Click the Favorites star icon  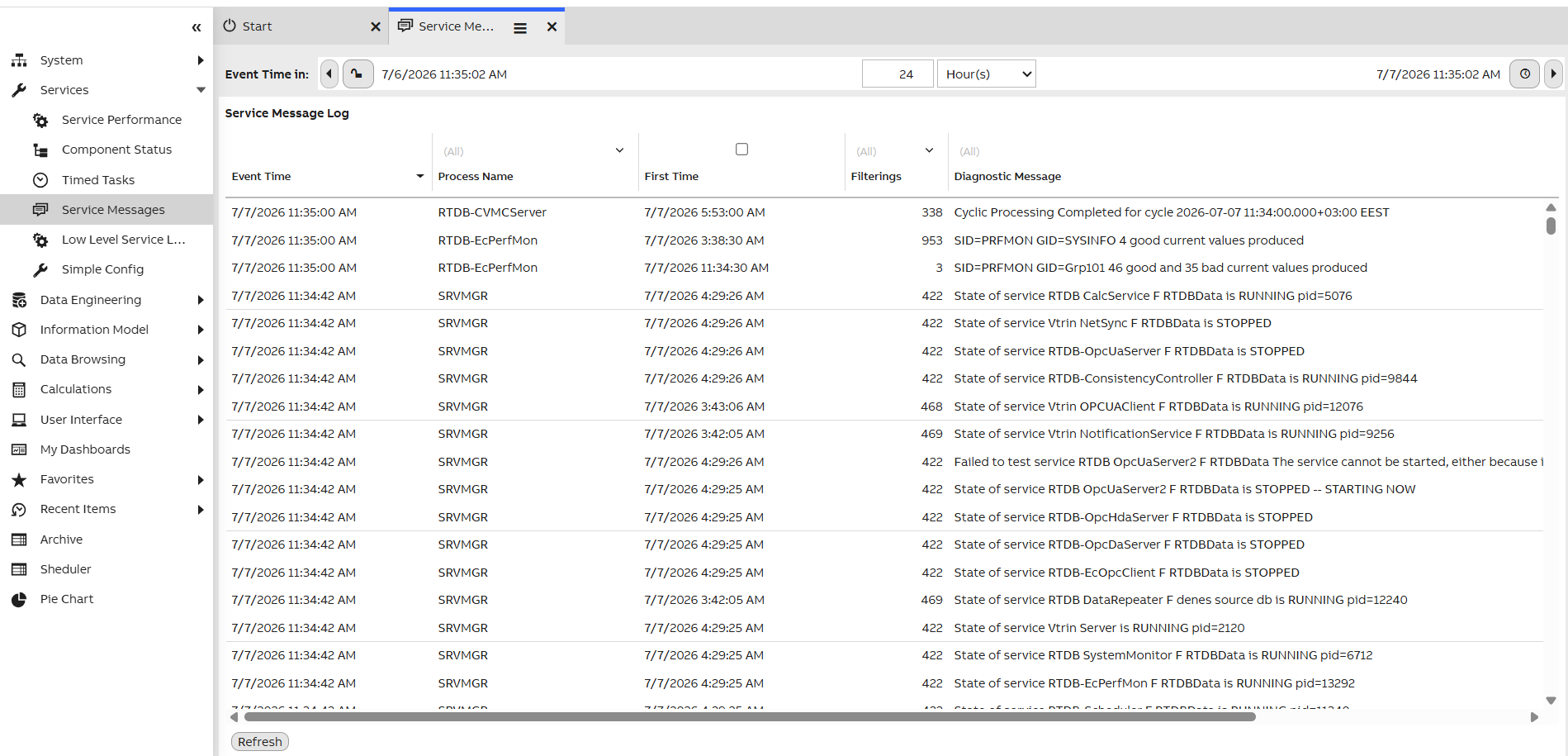[19, 480]
